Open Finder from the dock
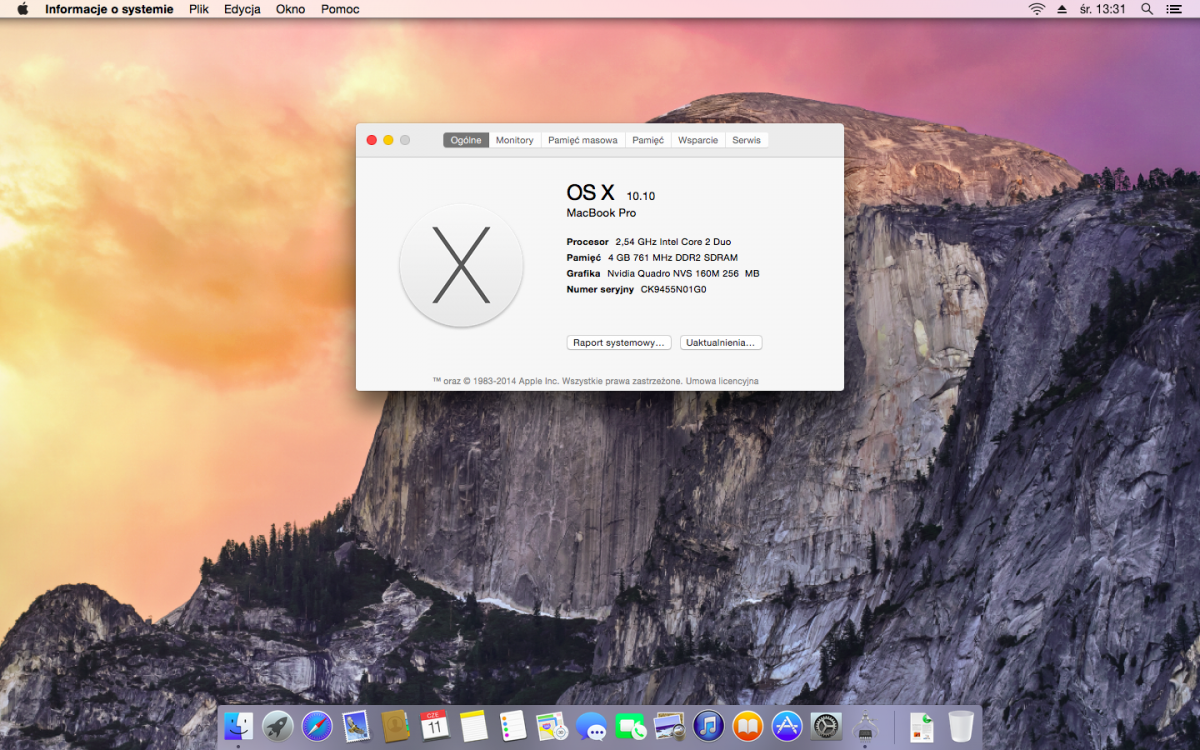Image resolution: width=1200 pixels, height=750 pixels. [238, 726]
